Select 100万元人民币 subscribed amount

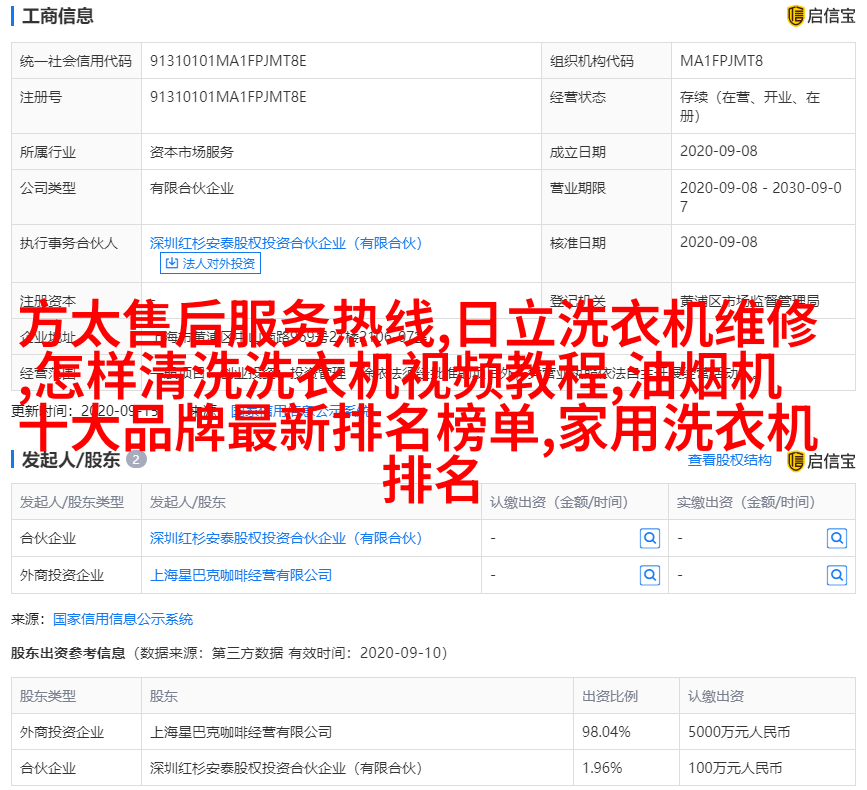735,768
